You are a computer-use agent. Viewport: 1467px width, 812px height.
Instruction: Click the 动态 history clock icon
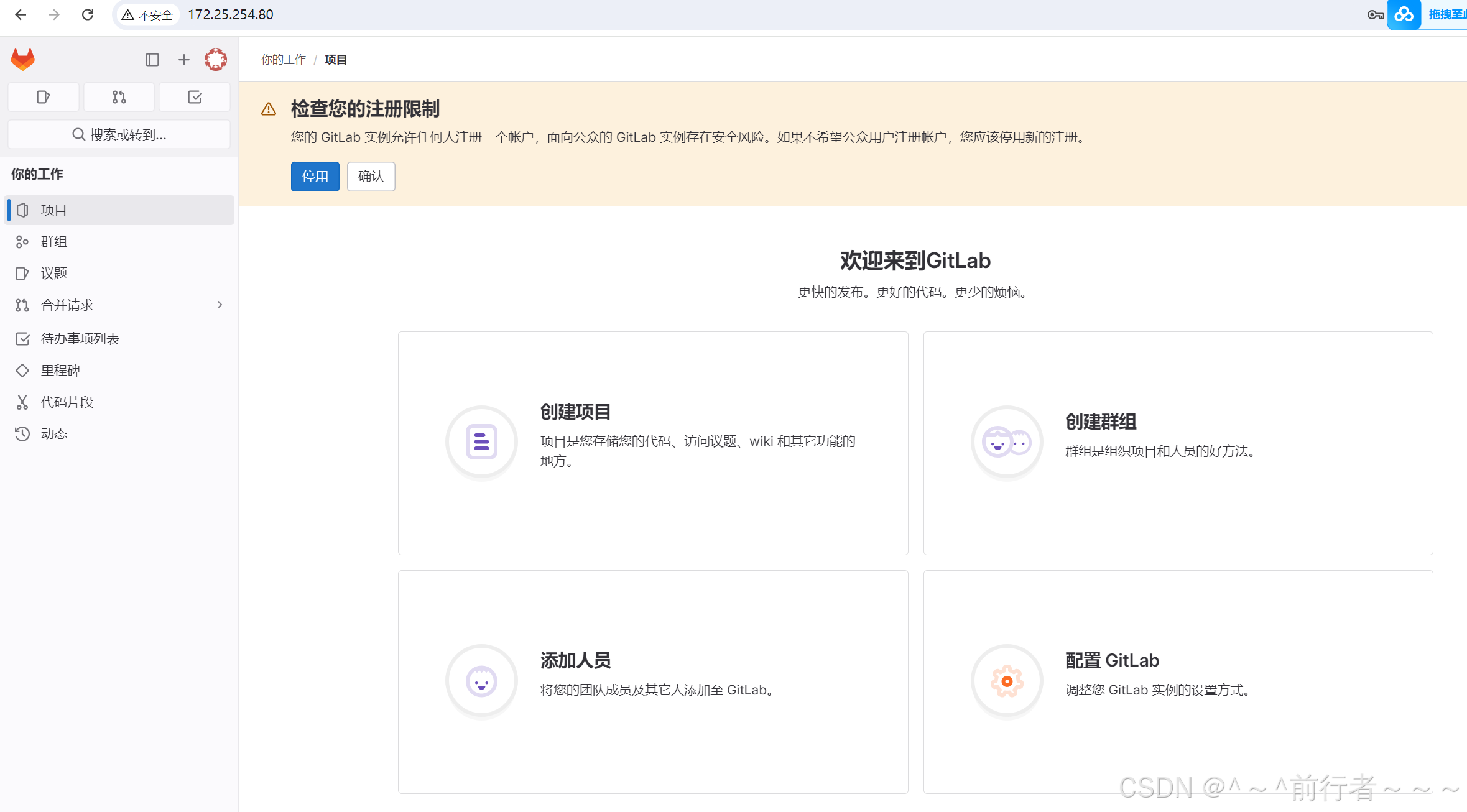tap(22, 434)
